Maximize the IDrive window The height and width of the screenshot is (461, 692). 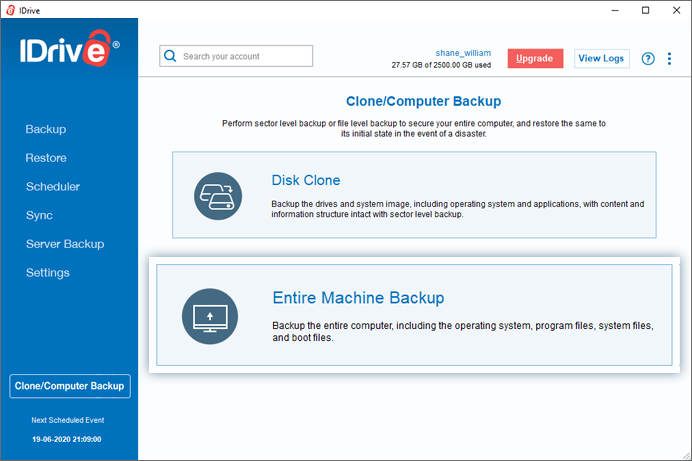(x=645, y=10)
